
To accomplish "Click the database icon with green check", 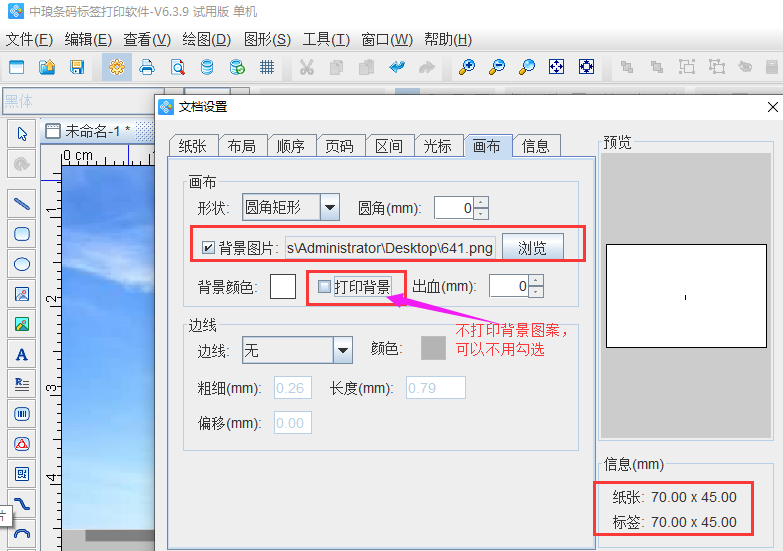I will (x=237, y=66).
